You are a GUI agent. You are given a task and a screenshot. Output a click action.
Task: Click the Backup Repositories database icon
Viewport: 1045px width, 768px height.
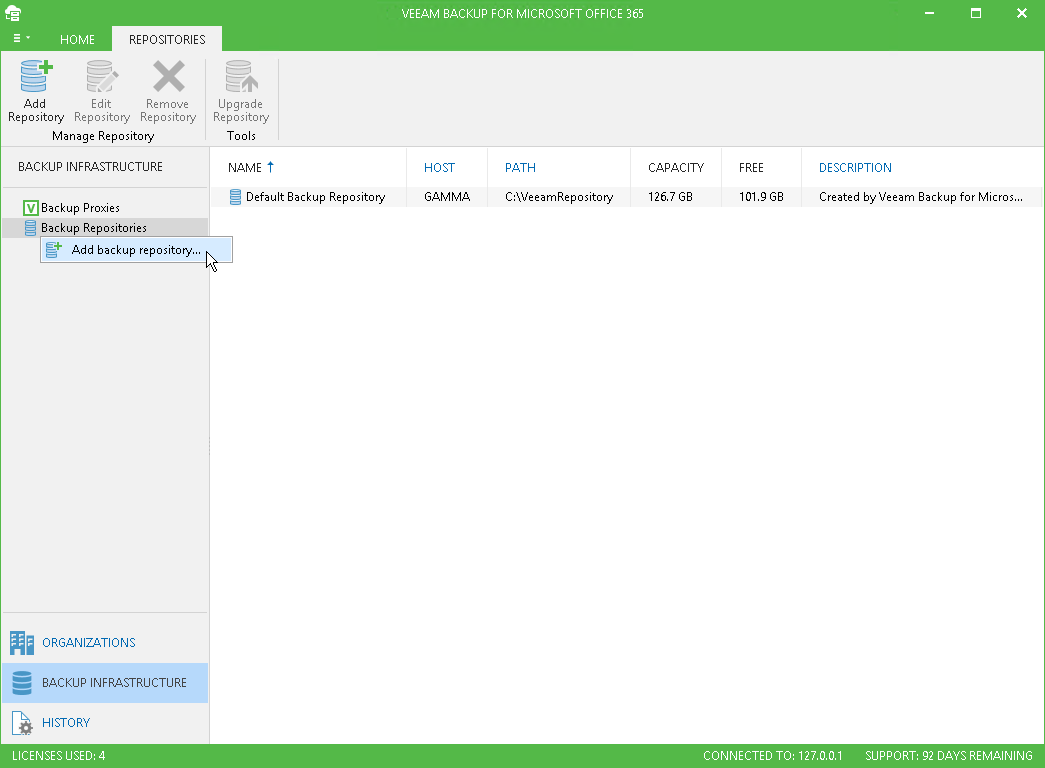(x=30, y=228)
